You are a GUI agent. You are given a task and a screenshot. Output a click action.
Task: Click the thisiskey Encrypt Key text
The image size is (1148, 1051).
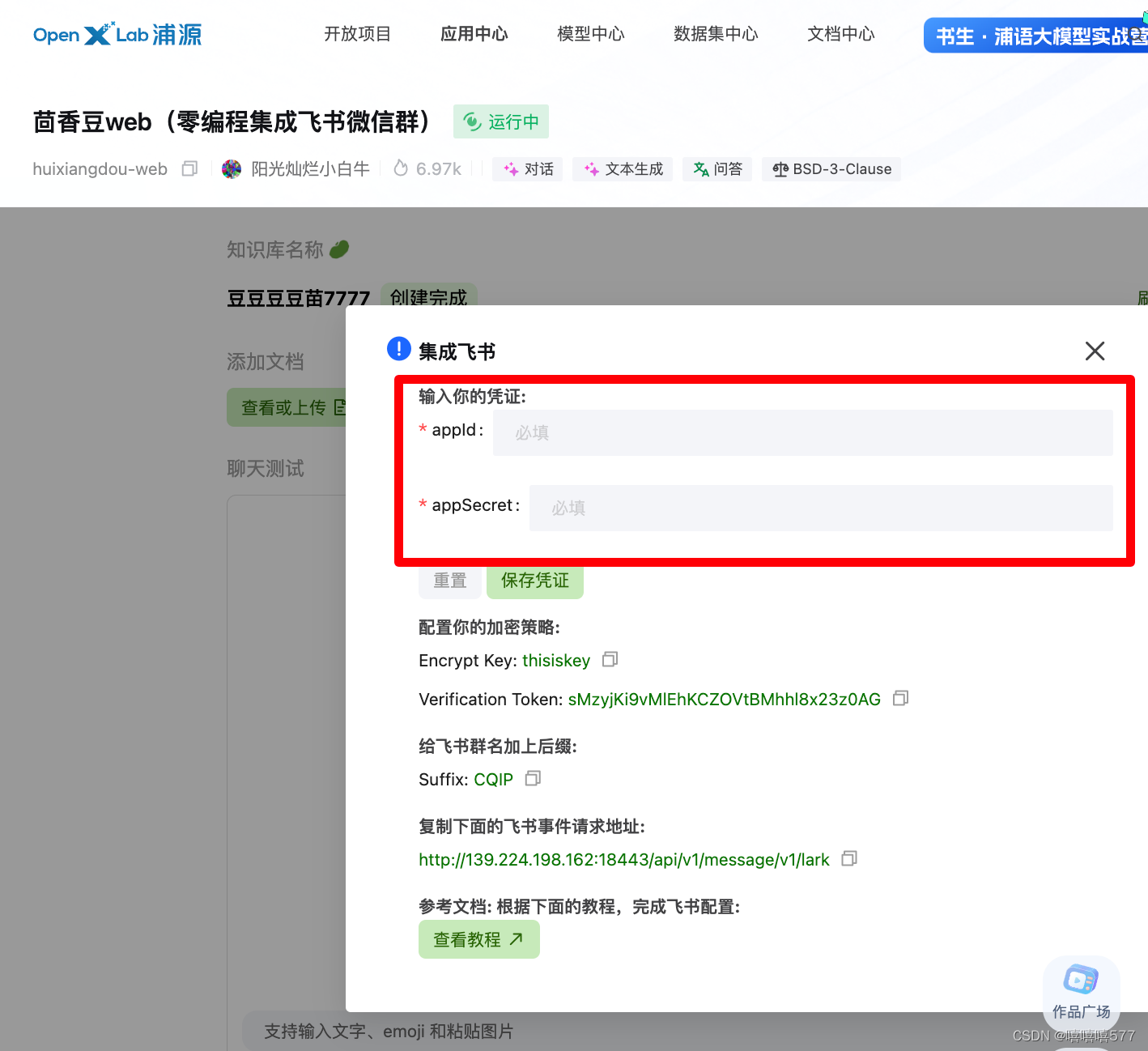coord(556,661)
